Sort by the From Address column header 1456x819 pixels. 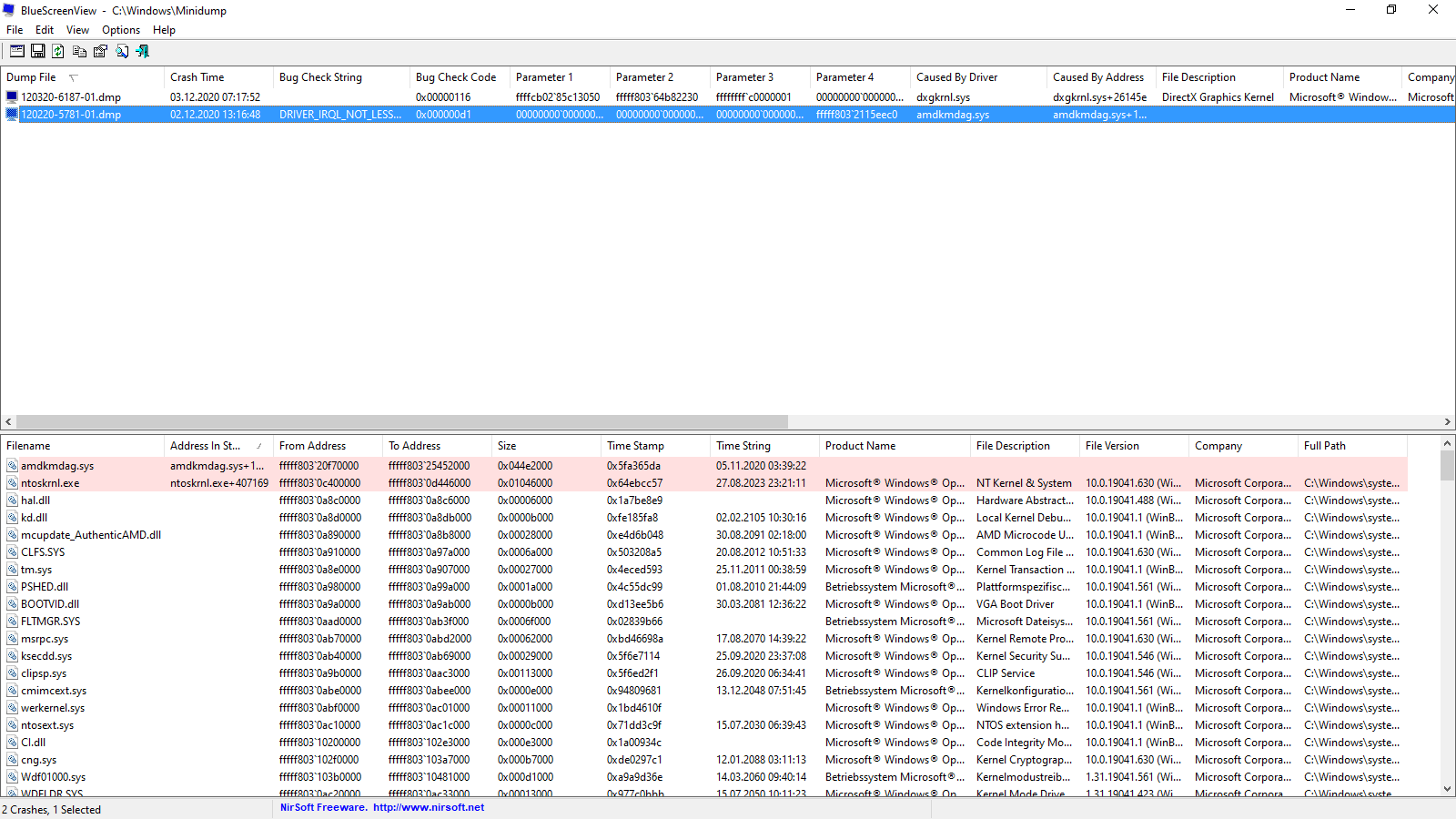pyautogui.click(x=328, y=446)
